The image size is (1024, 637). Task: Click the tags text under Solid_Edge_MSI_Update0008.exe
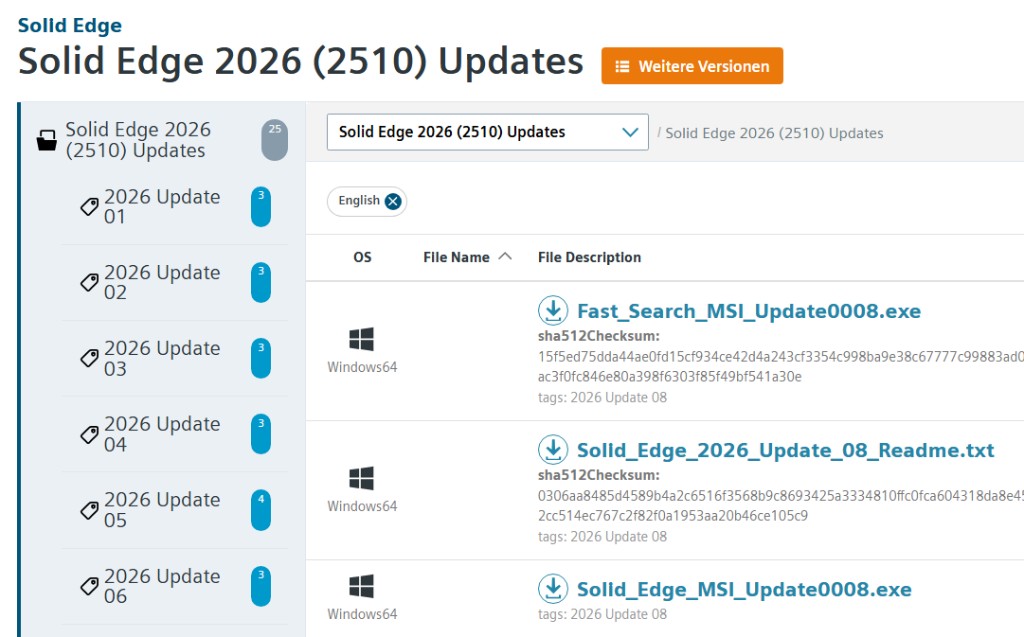pos(602,614)
